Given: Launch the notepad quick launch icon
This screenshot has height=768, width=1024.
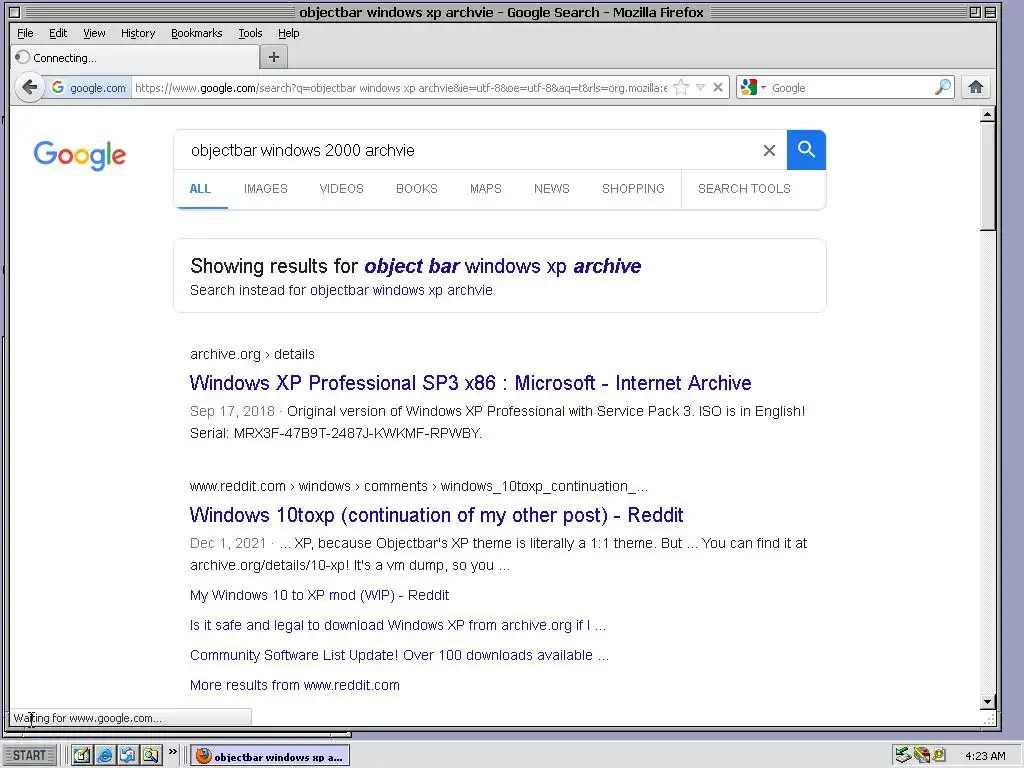Looking at the screenshot, I should (x=82, y=756).
